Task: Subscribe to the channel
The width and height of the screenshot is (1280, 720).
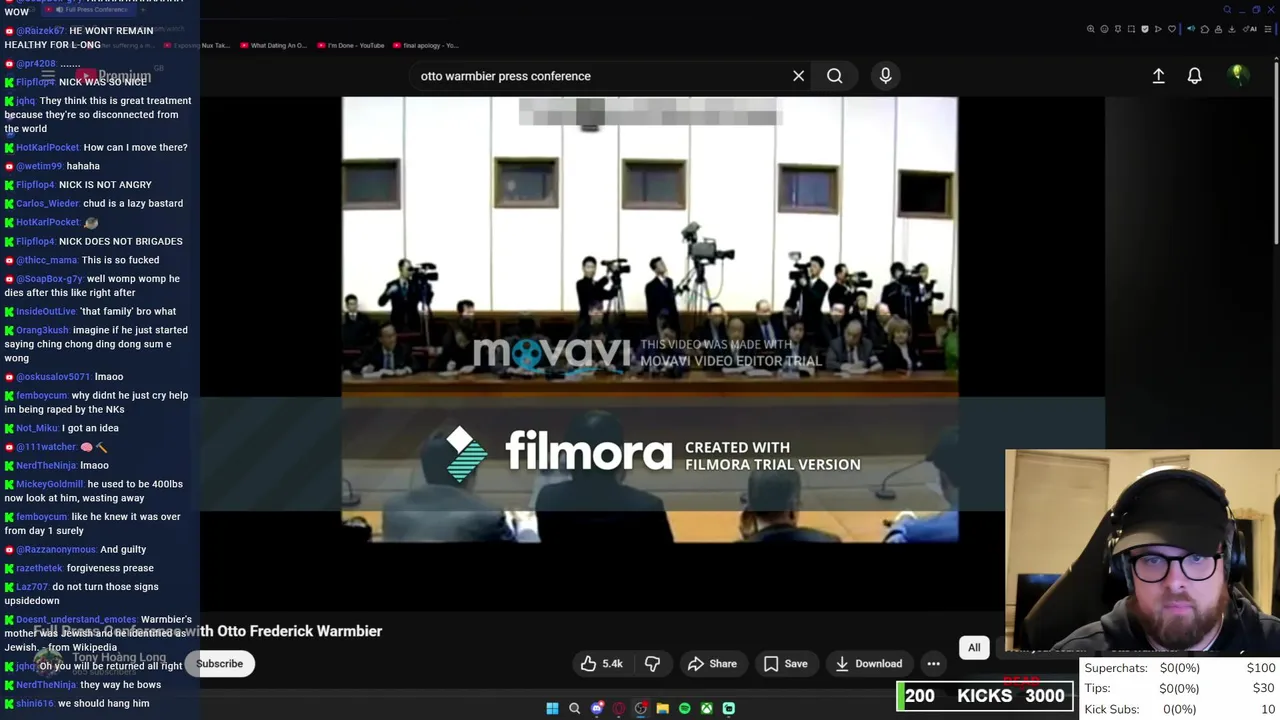Action: 219,664
